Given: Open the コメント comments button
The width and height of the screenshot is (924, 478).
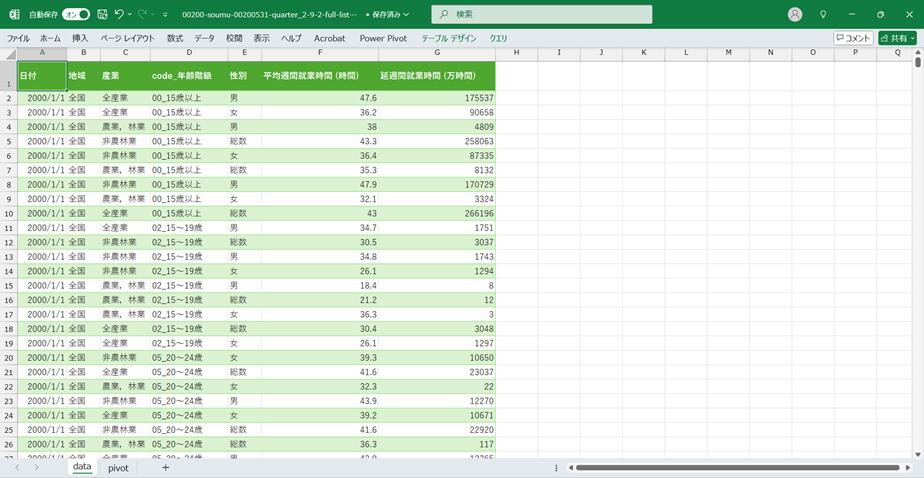Looking at the screenshot, I should click(x=853, y=38).
